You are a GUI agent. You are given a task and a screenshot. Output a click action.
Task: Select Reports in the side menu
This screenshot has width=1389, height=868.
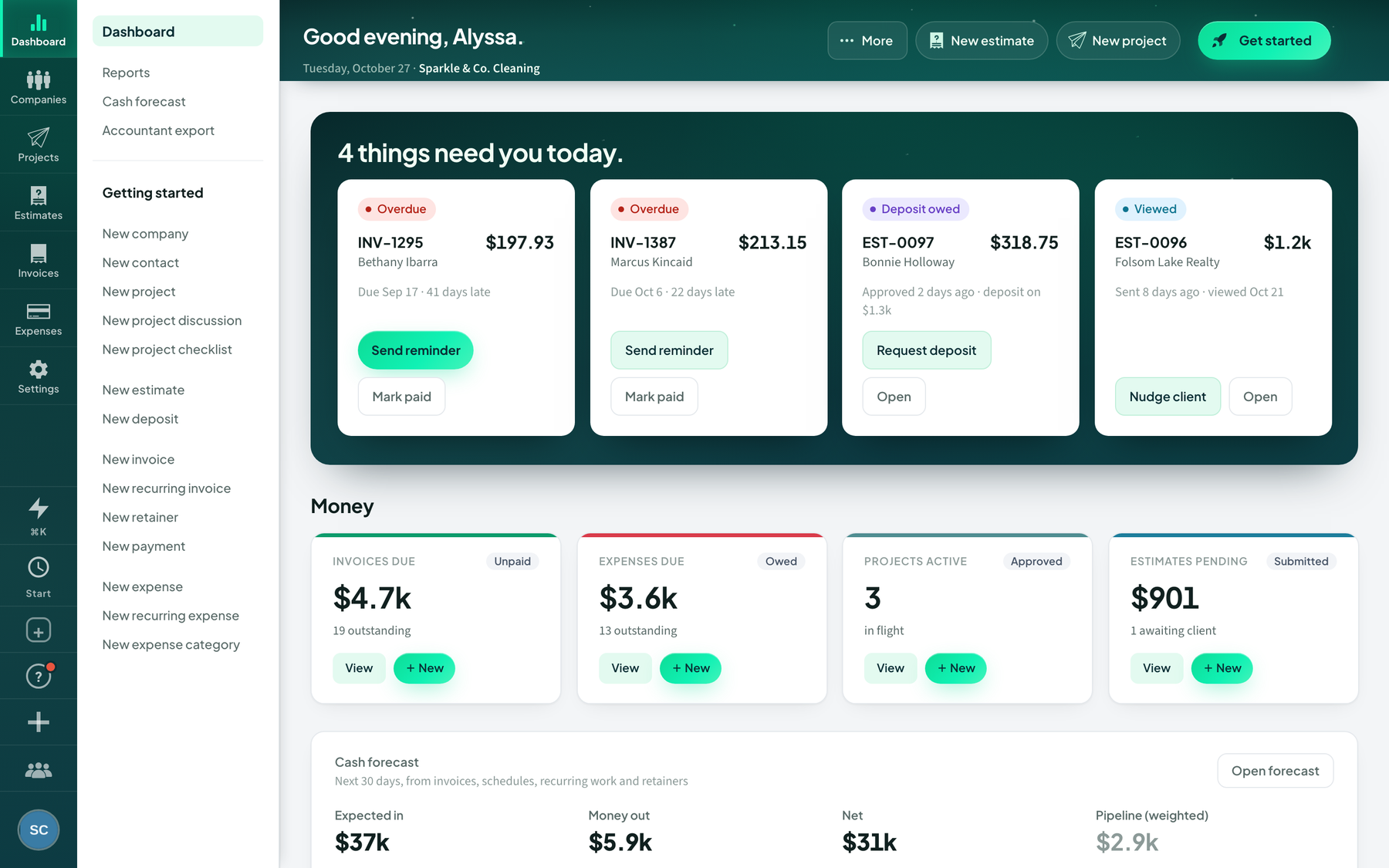tap(126, 73)
